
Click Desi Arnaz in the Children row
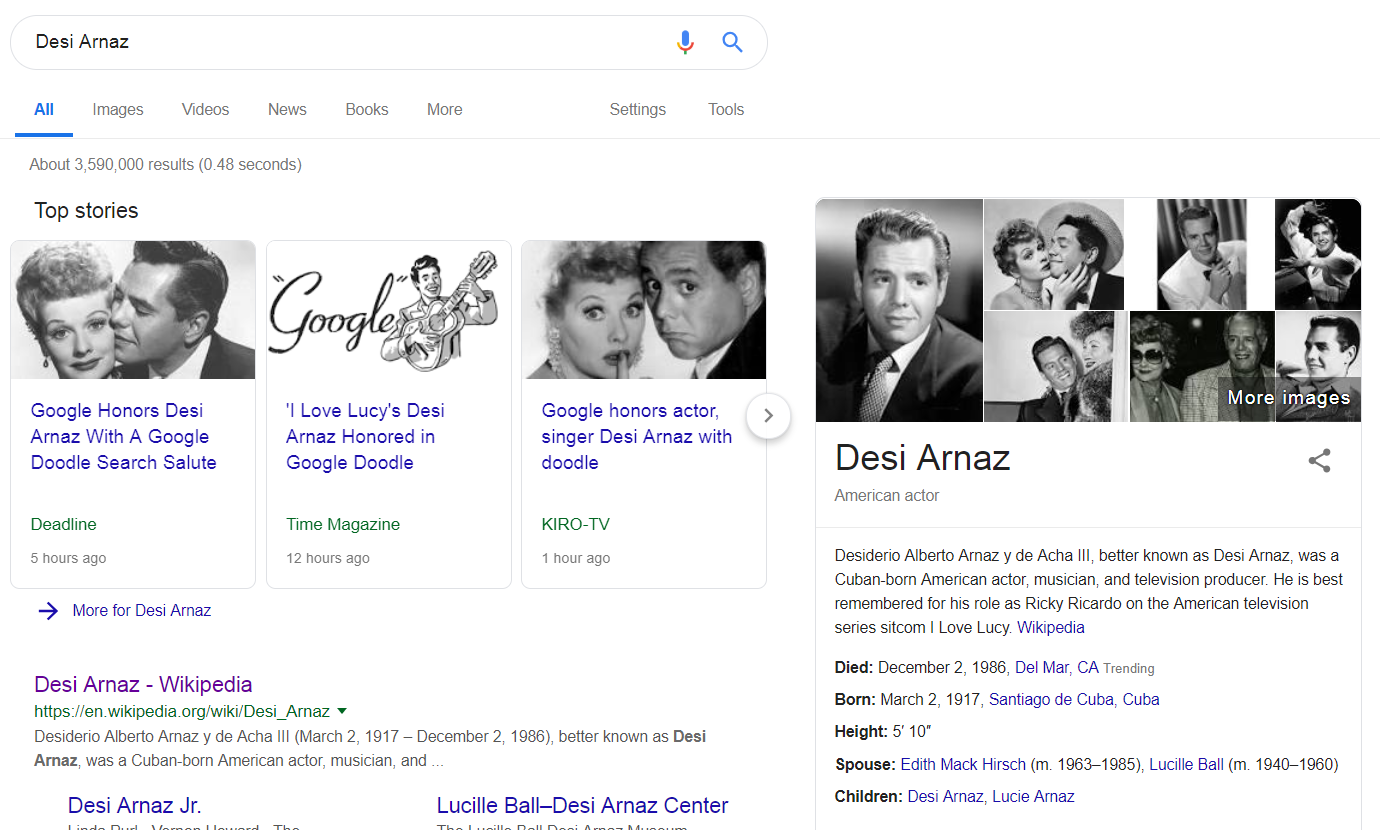pyautogui.click(x=946, y=796)
